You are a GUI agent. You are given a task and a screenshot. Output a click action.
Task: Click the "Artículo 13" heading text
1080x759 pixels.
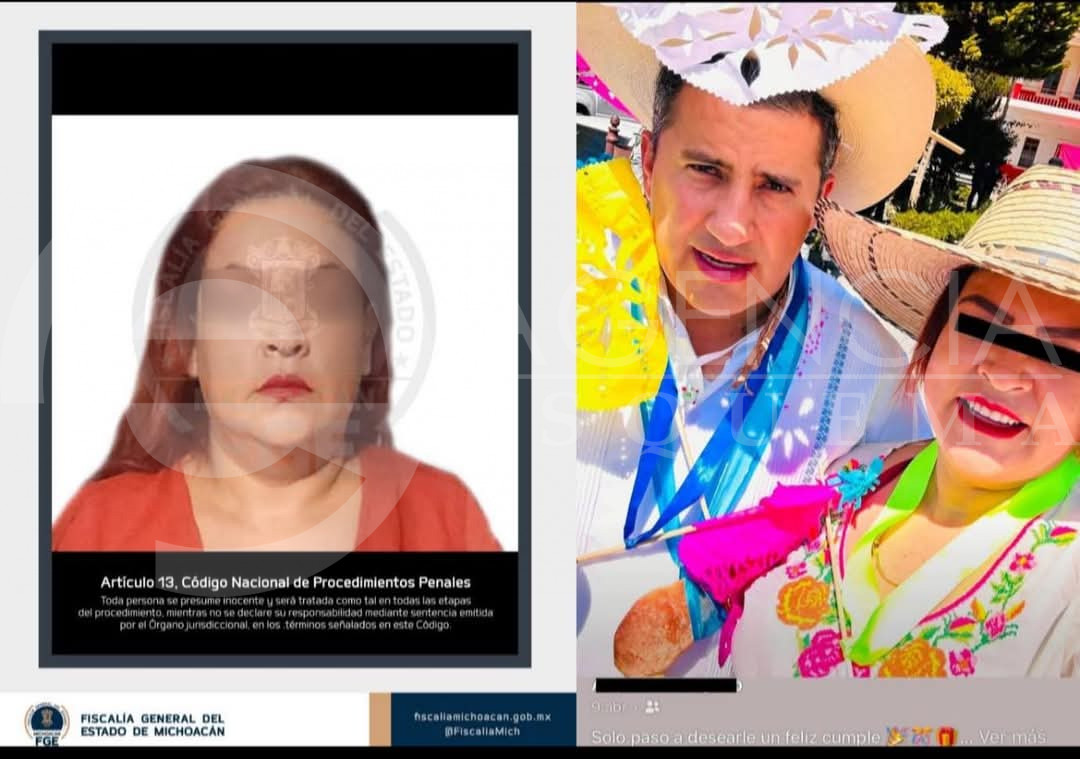pos(285,582)
